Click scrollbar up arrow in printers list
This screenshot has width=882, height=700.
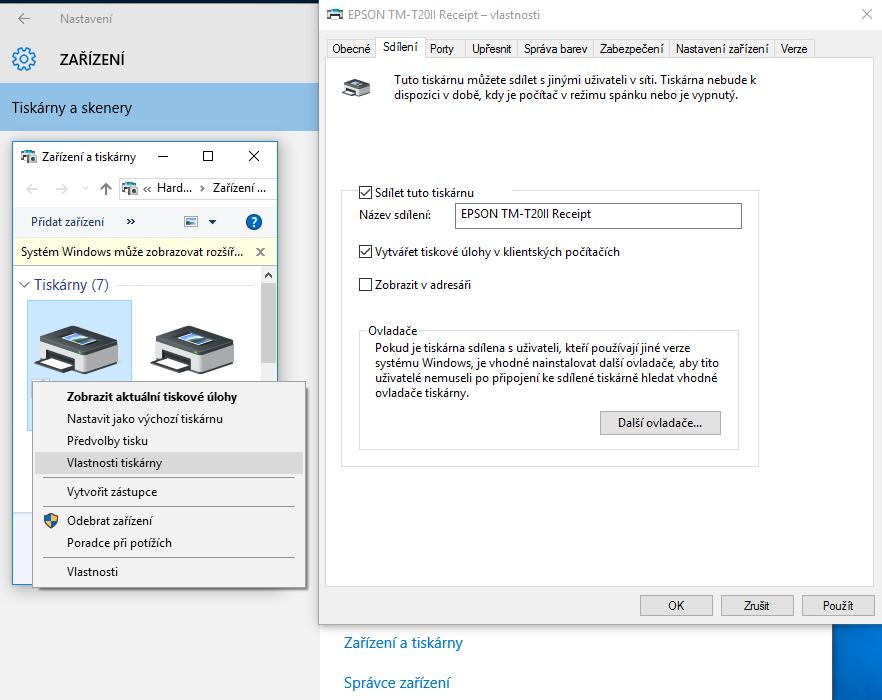(x=268, y=275)
